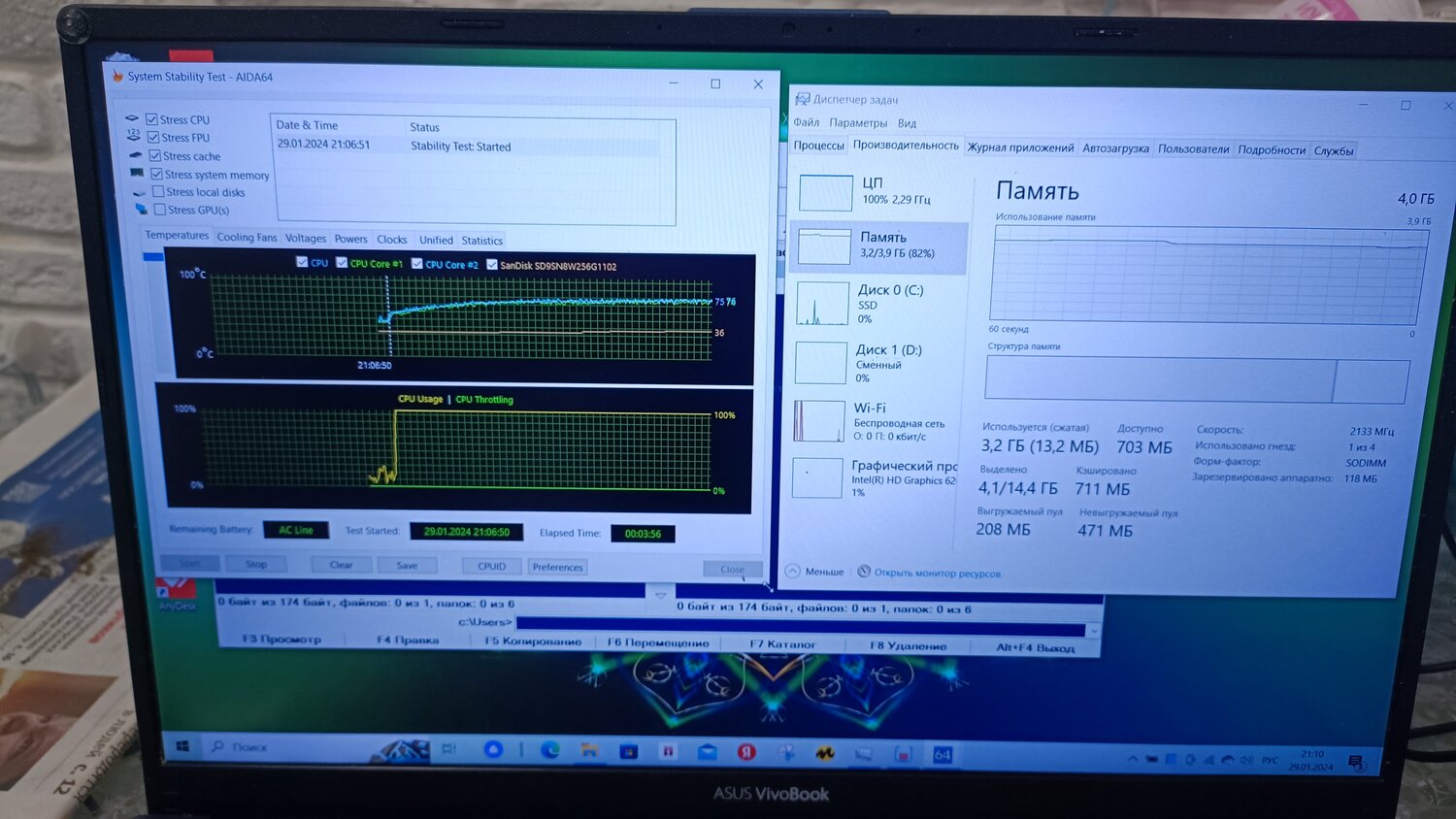Click F5 Копирование in file manager
Image resolution: width=1456 pixels, height=819 pixels.
pos(533,641)
